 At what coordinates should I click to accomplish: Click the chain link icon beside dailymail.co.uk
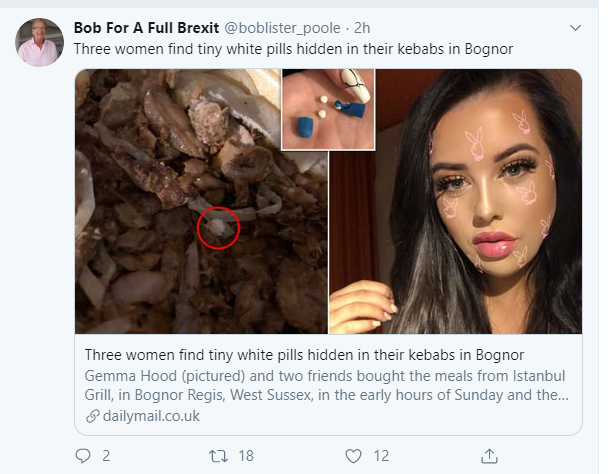point(92,416)
